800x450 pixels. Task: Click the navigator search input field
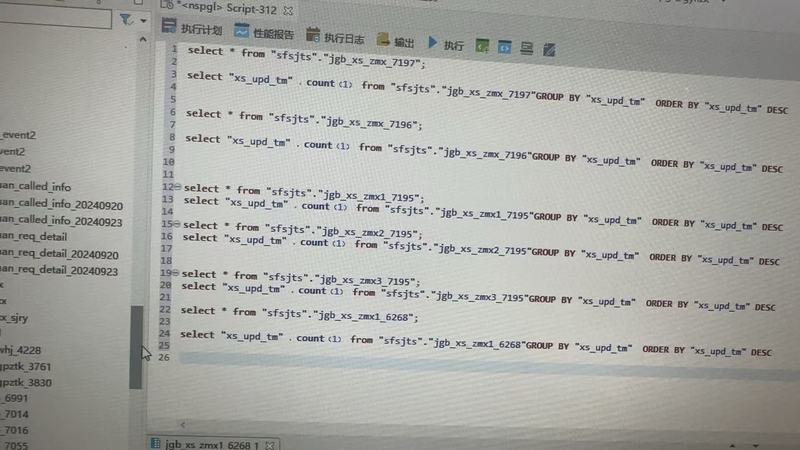(x=55, y=17)
